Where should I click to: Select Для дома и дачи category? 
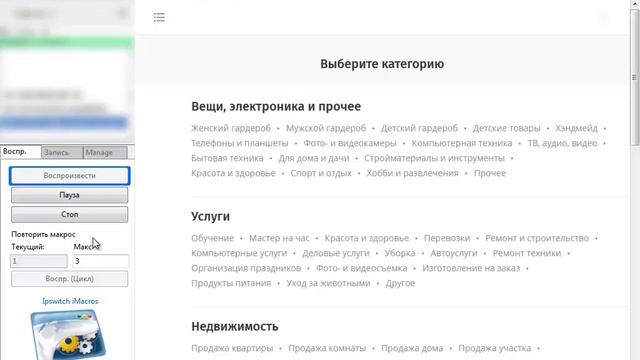click(x=314, y=158)
